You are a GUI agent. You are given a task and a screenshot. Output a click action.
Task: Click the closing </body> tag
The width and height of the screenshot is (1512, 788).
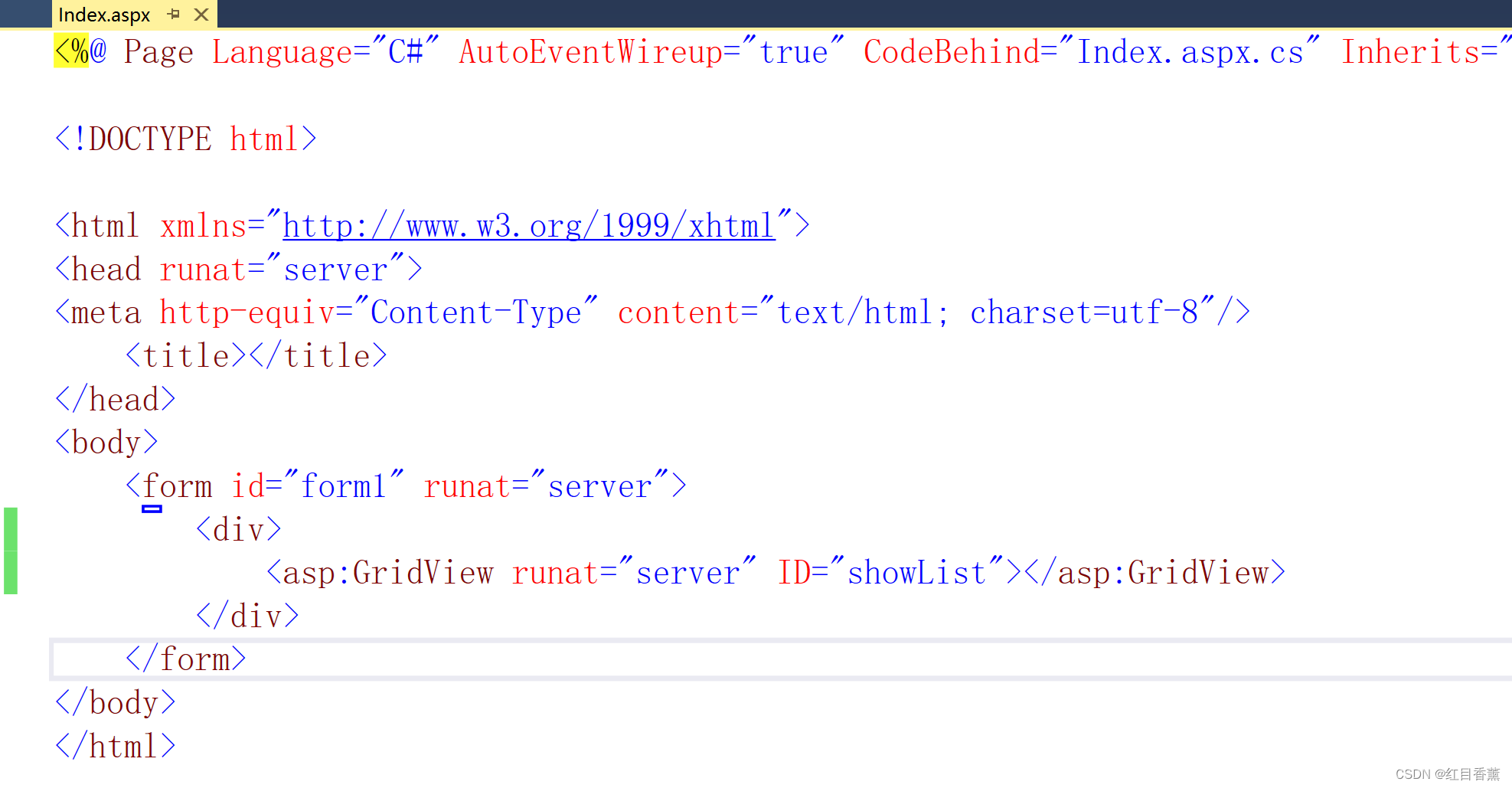(x=115, y=703)
